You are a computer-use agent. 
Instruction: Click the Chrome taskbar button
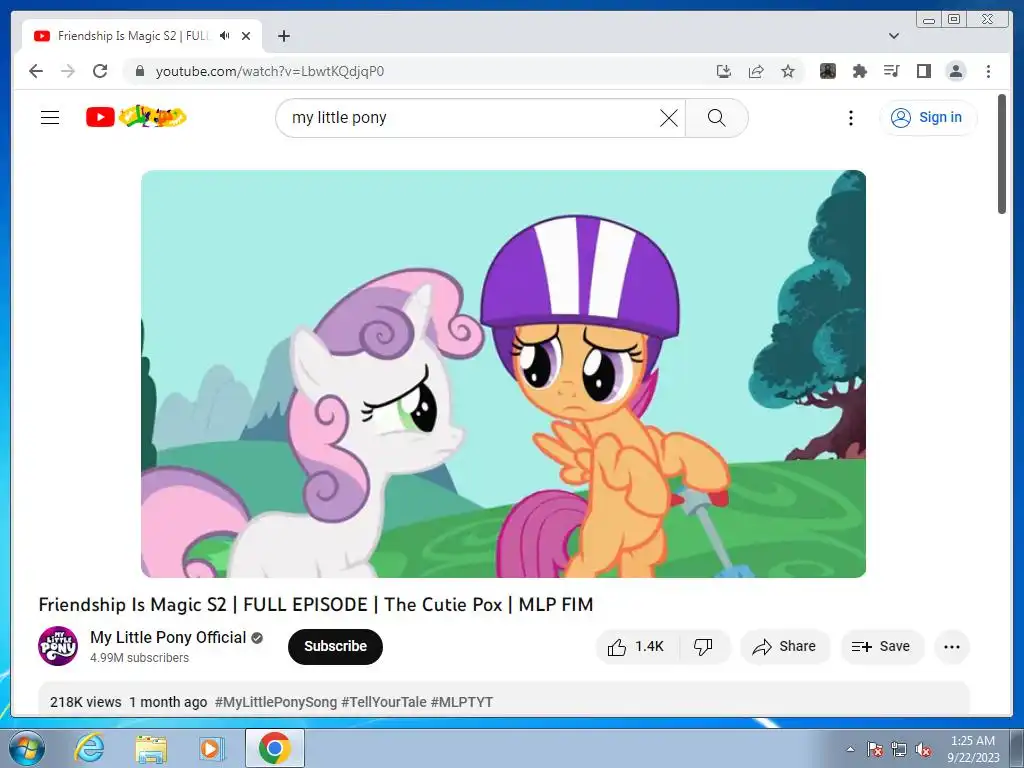click(274, 748)
